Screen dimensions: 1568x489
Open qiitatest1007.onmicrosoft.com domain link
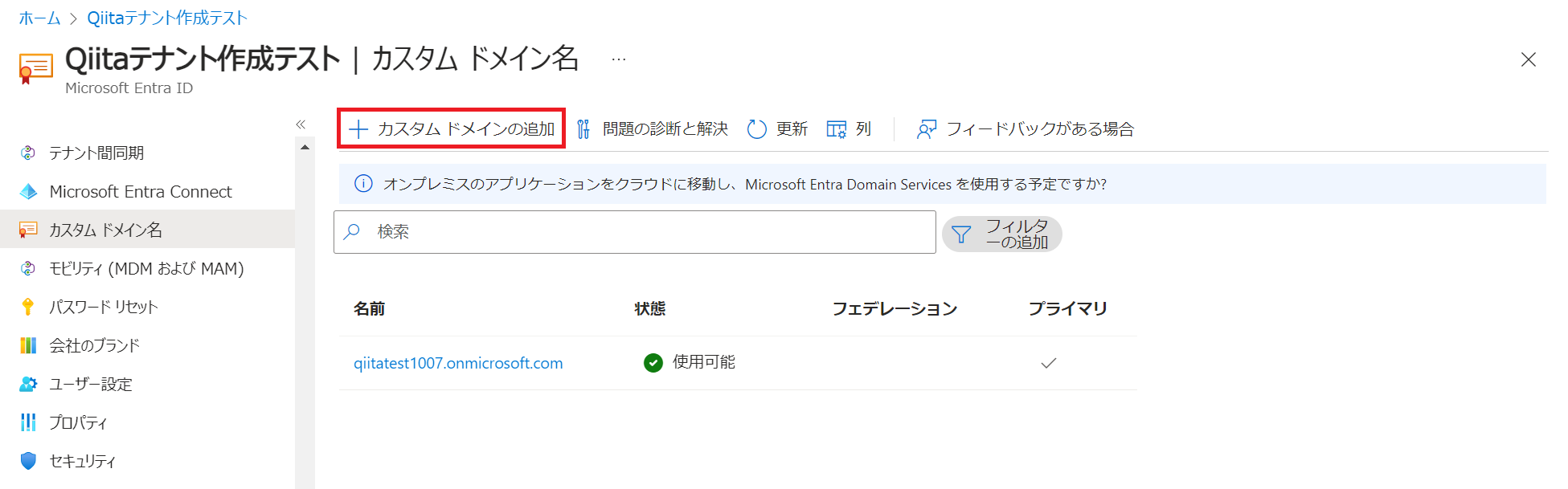tap(458, 363)
